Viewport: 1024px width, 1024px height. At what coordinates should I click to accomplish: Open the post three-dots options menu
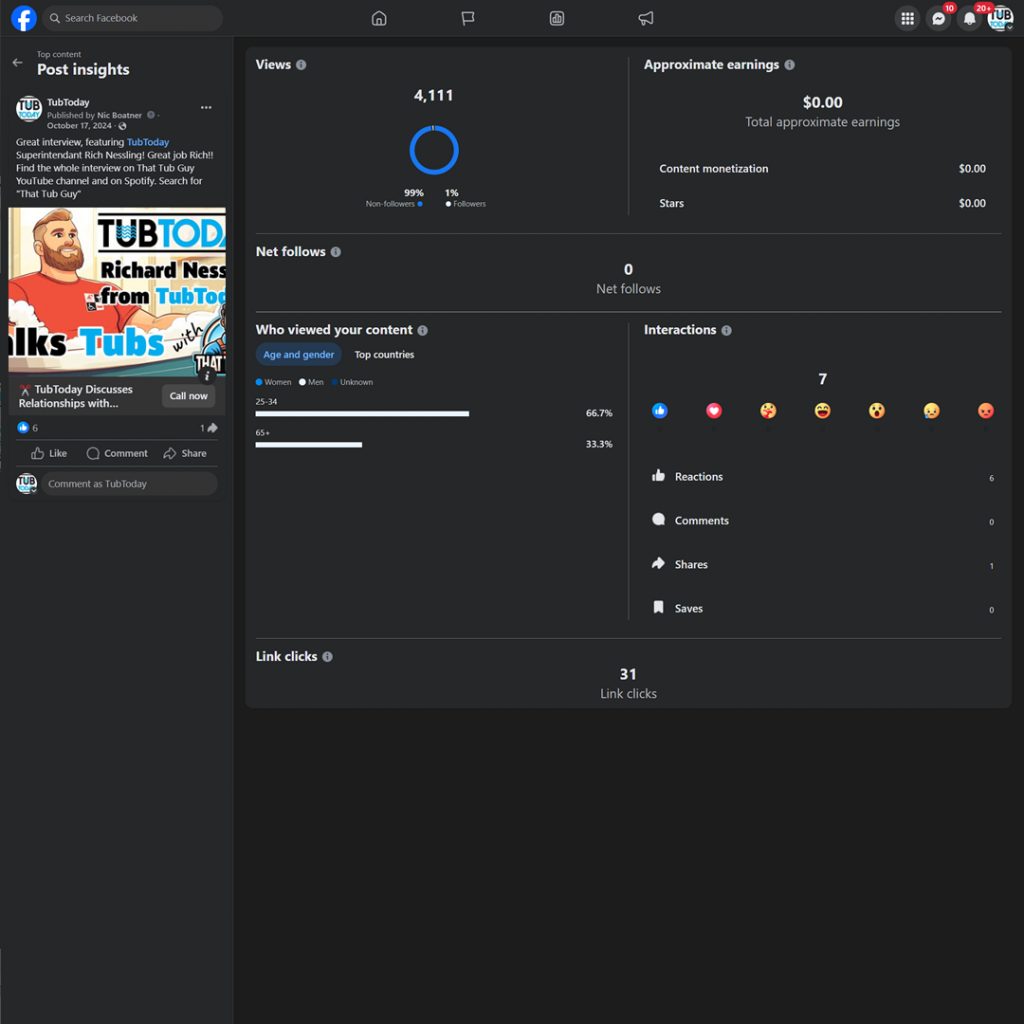206,107
